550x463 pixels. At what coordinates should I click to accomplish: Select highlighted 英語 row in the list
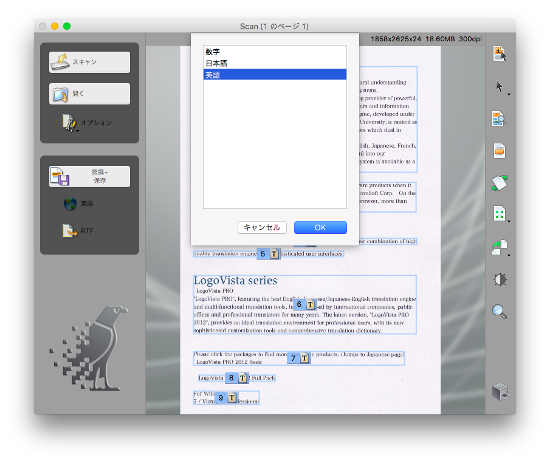coord(275,75)
